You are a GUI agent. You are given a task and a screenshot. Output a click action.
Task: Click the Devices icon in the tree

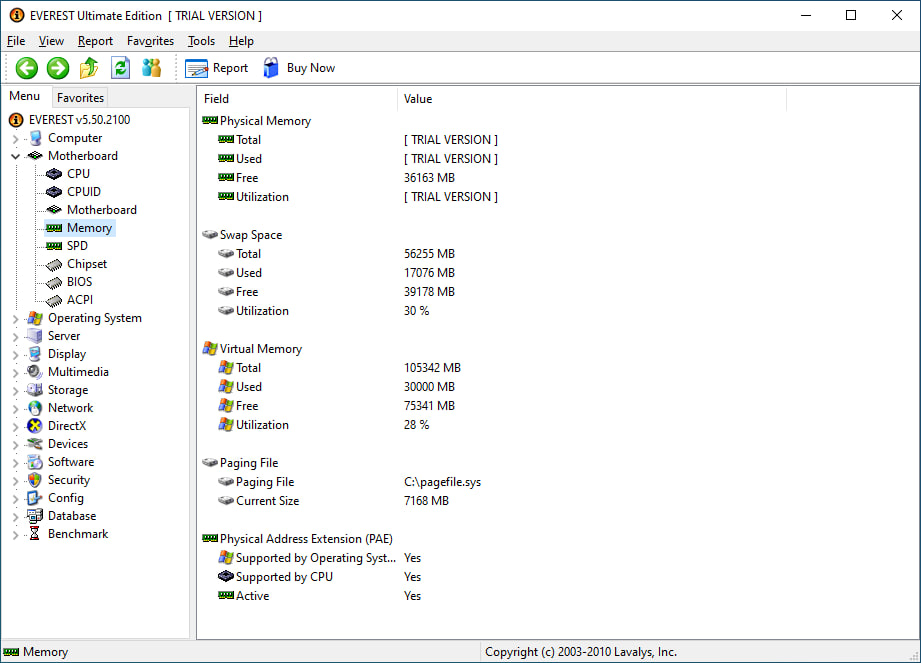coord(35,444)
